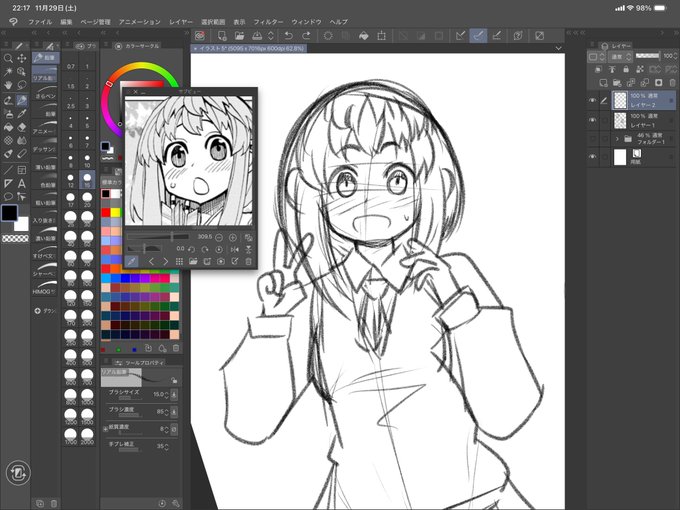Toggle eyedropper auto-switch in Sub View
This screenshot has height=510, width=680.
(x=131, y=261)
